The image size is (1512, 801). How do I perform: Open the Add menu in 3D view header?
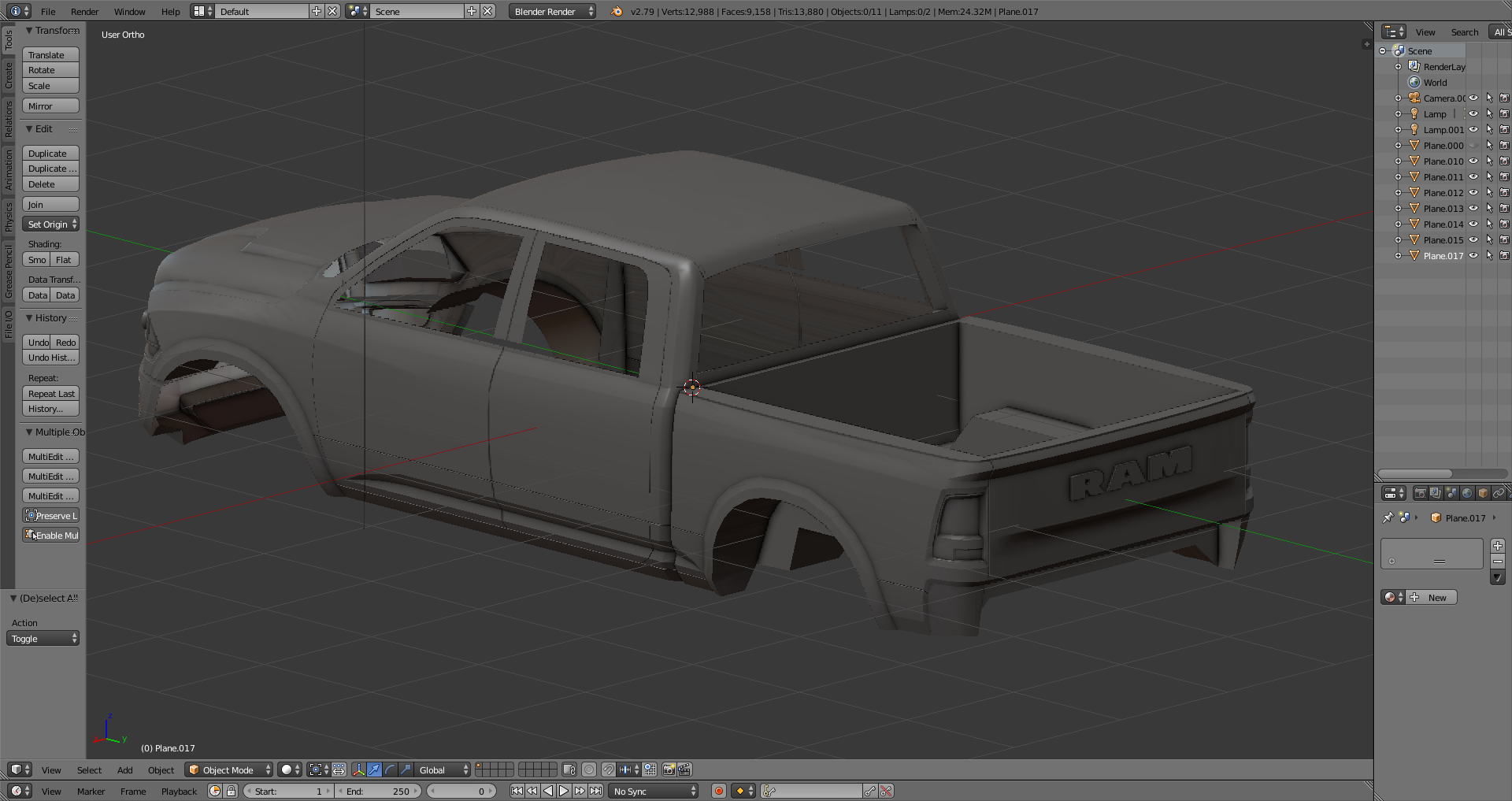(124, 769)
